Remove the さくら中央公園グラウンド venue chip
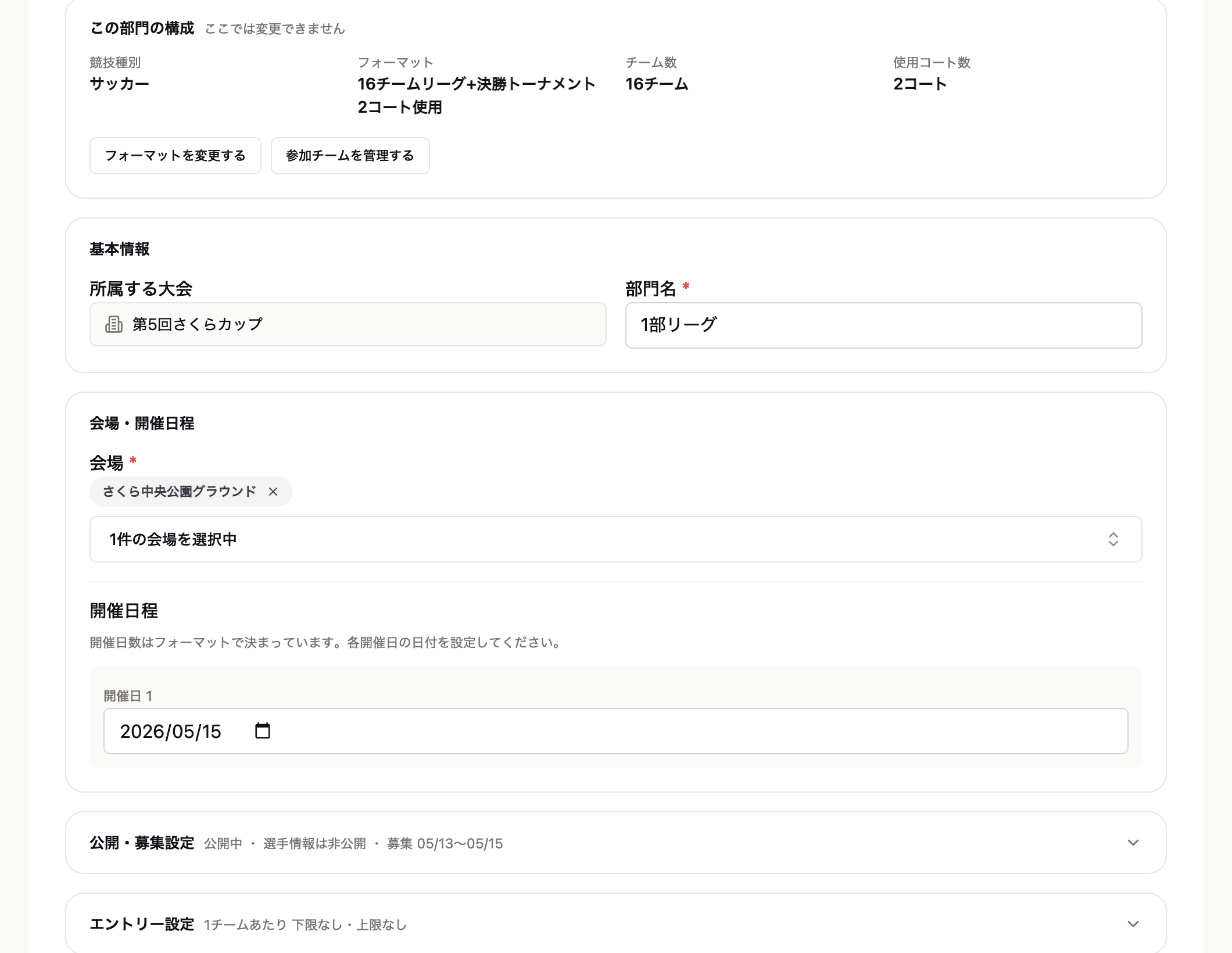The height and width of the screenshot is (953, 1232). (273, 492)
